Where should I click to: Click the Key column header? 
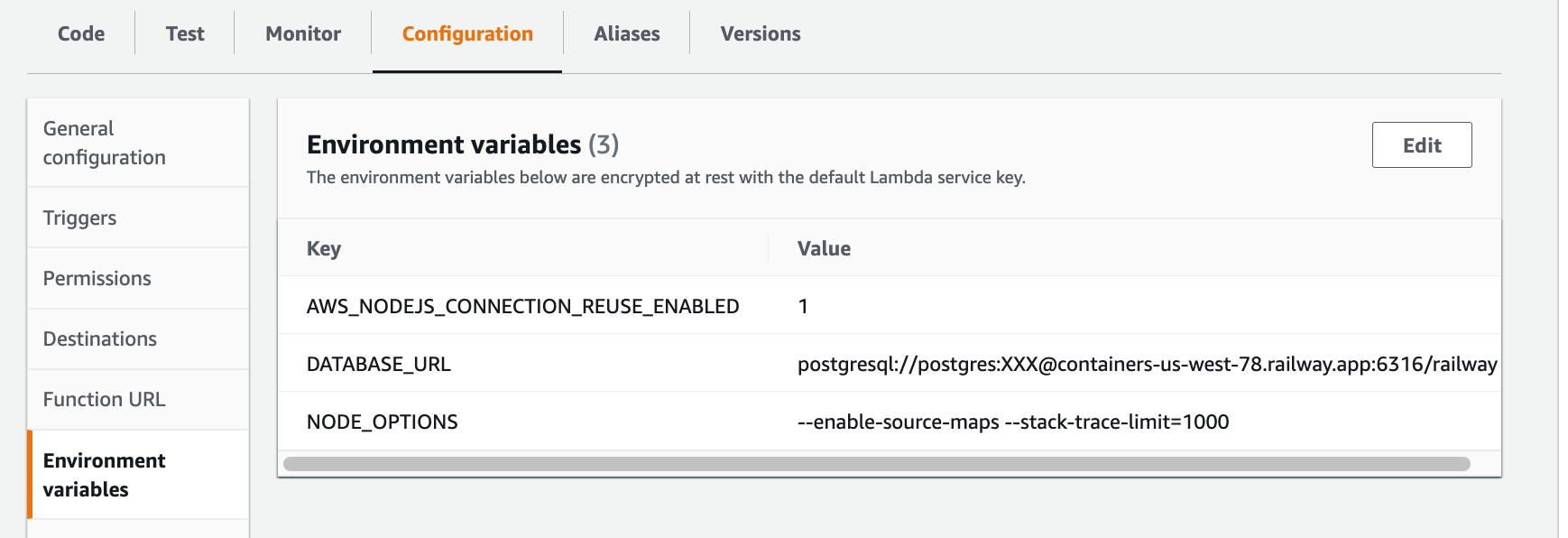tap(324, 248)
